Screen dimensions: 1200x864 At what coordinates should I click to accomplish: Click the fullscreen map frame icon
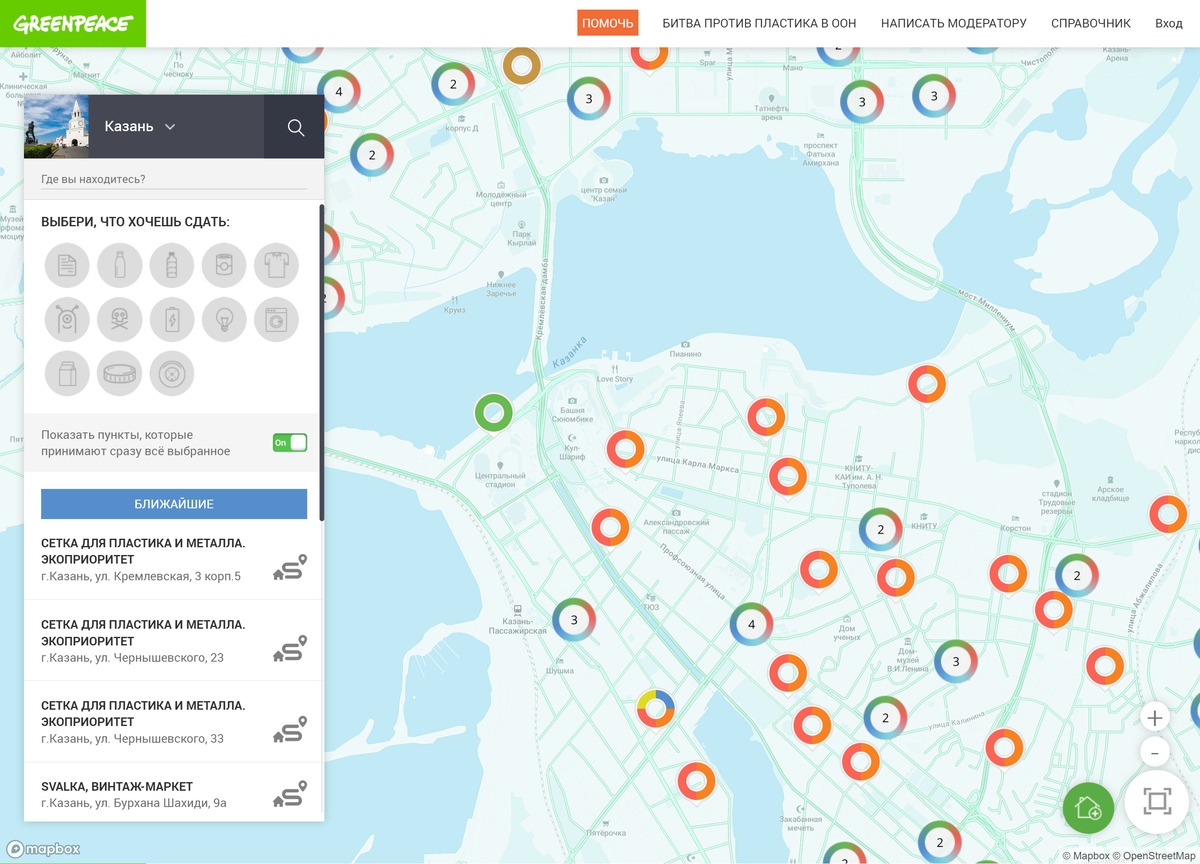(x=1157, y=801)
